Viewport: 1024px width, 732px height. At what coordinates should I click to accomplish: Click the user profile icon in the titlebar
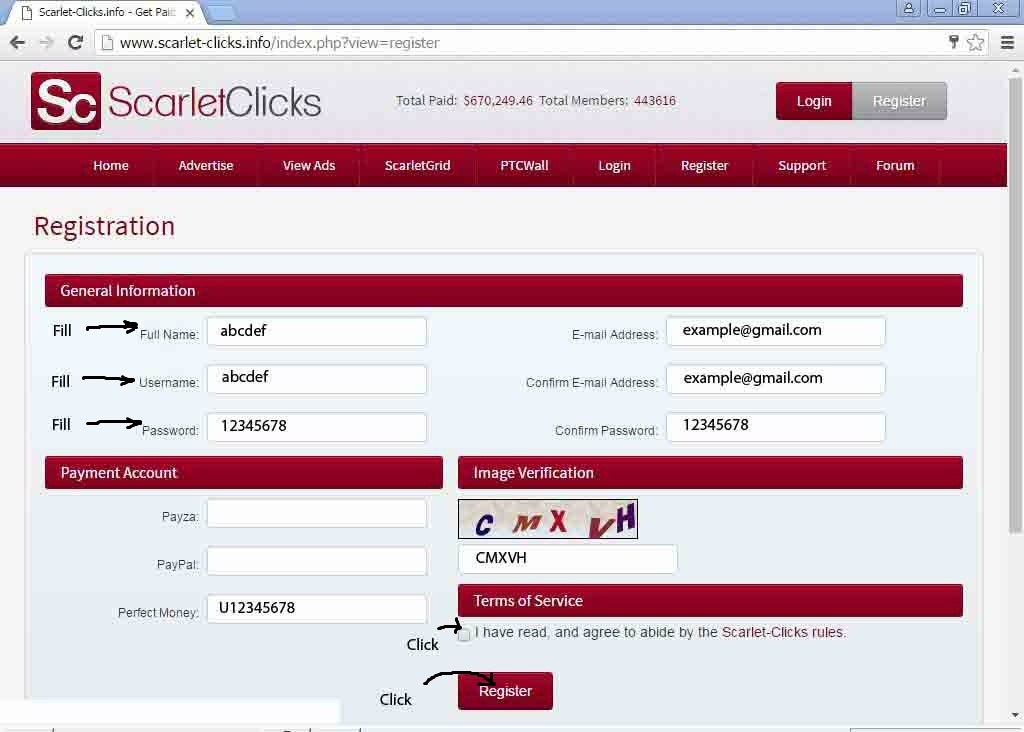(x=908, y=8)
